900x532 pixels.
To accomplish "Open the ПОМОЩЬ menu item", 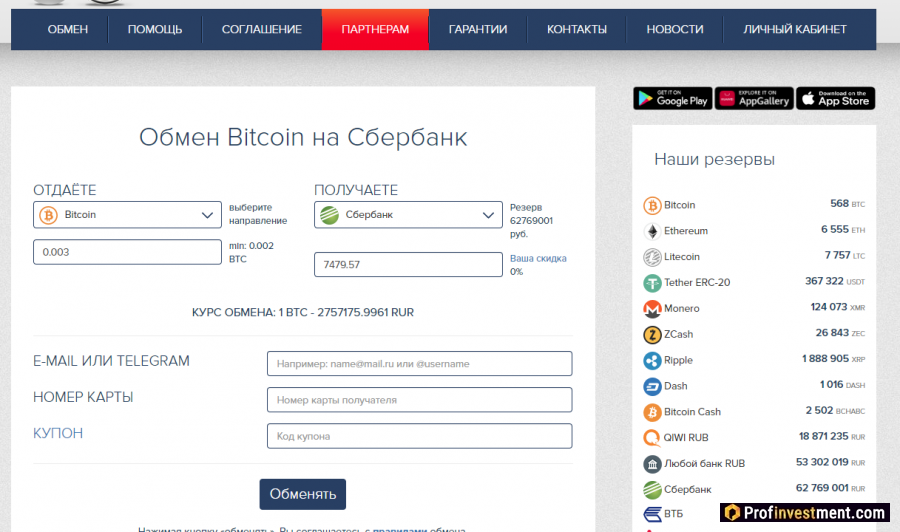I will 155,29.
